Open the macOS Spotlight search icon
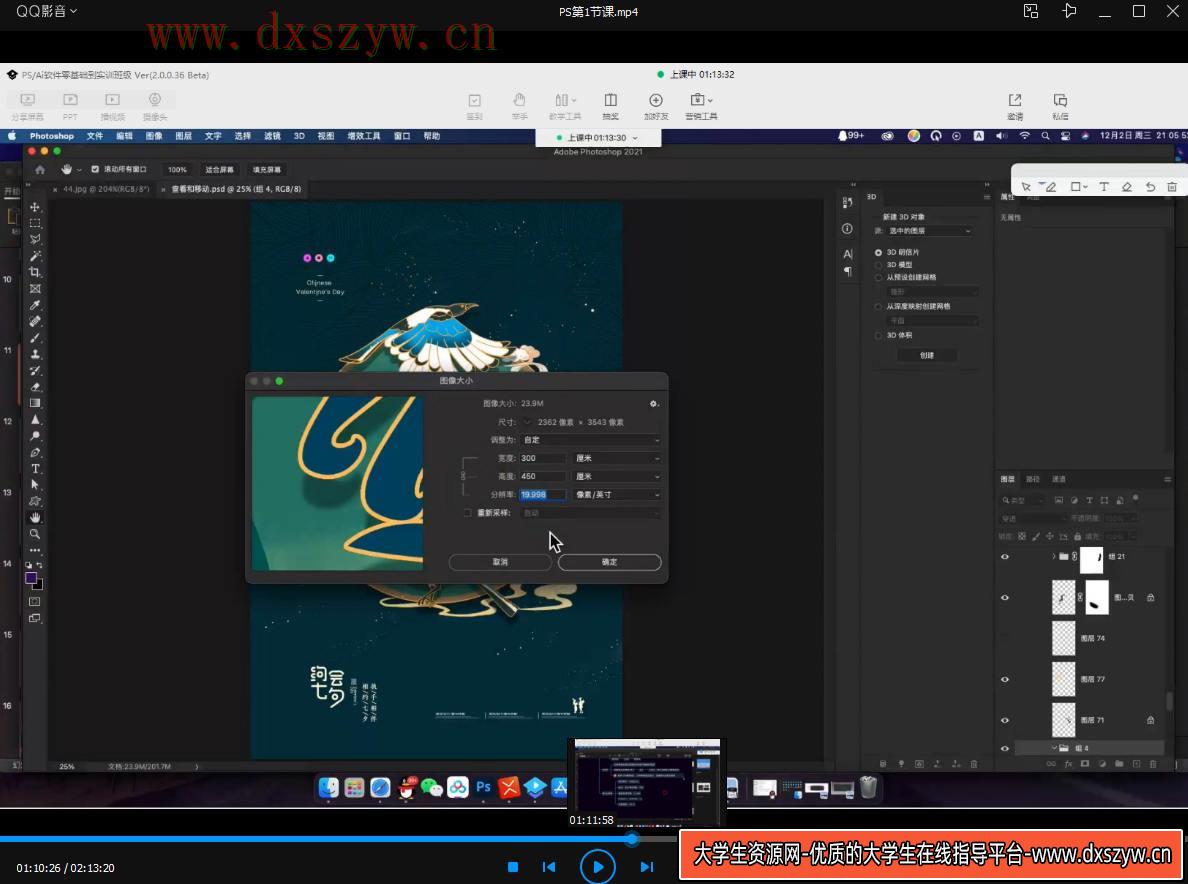Image resolution: width=1188 pixels, height=884 pixels. click(x=1046, y=136)
